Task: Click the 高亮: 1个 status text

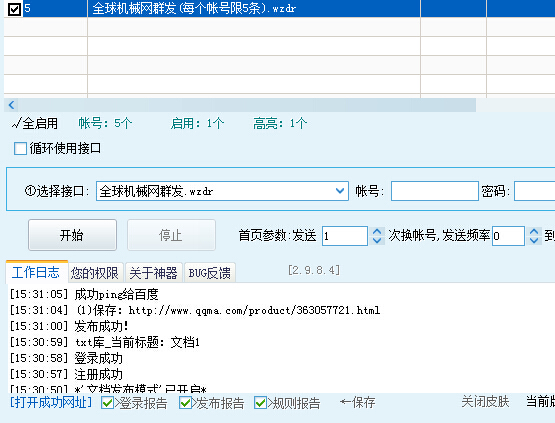Action: [280, 124]
